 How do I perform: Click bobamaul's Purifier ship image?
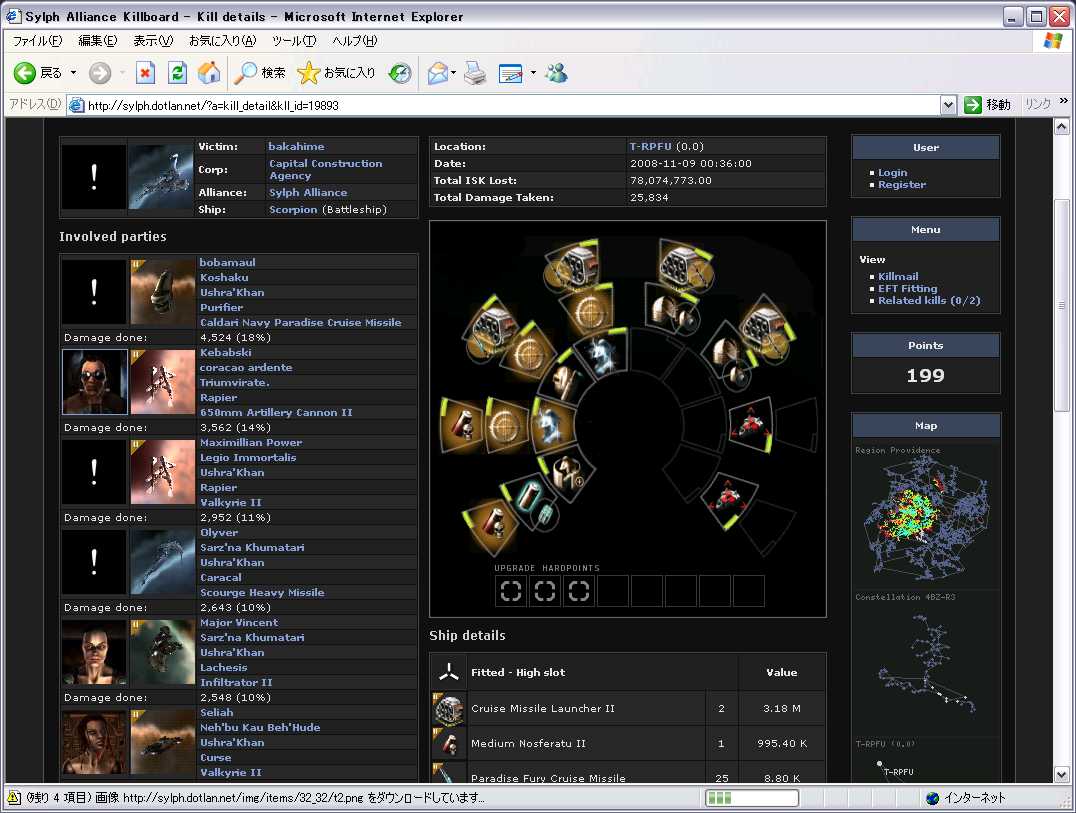[x=163, y=292]
